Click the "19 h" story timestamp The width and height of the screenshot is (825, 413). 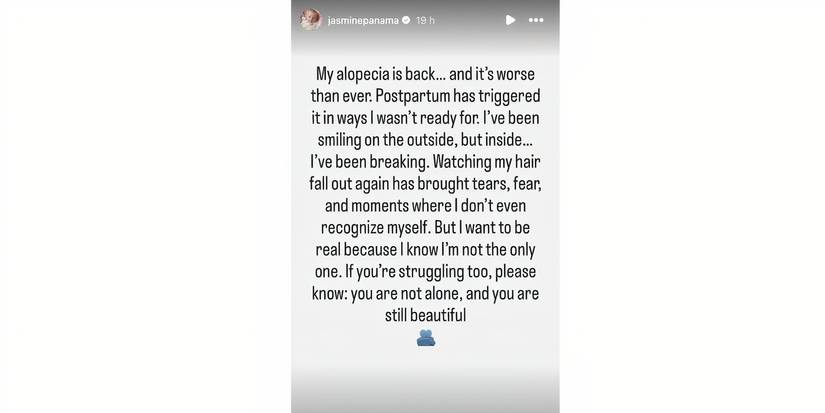425,20
